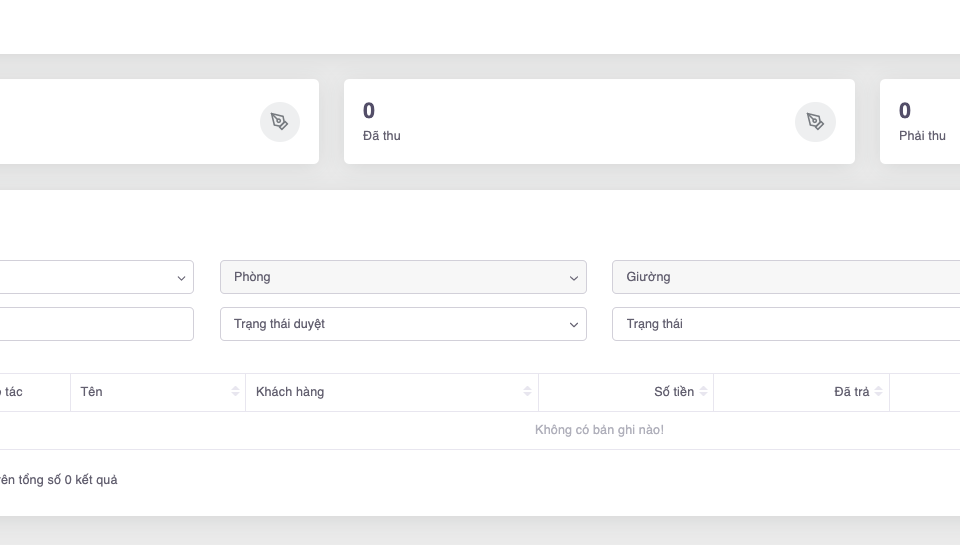Expand the Trạng thái duyệt dropdown
The height and width of the screenshot is (545, 960).
[x=403, y=324]
